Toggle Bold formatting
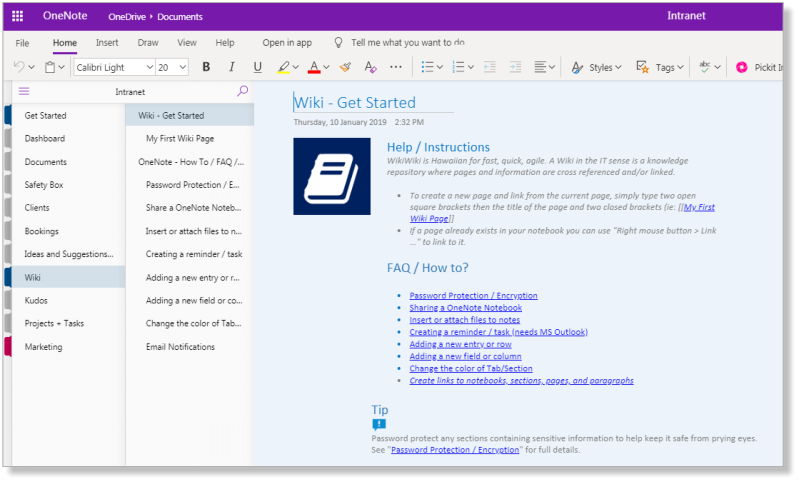 point(206,67)
